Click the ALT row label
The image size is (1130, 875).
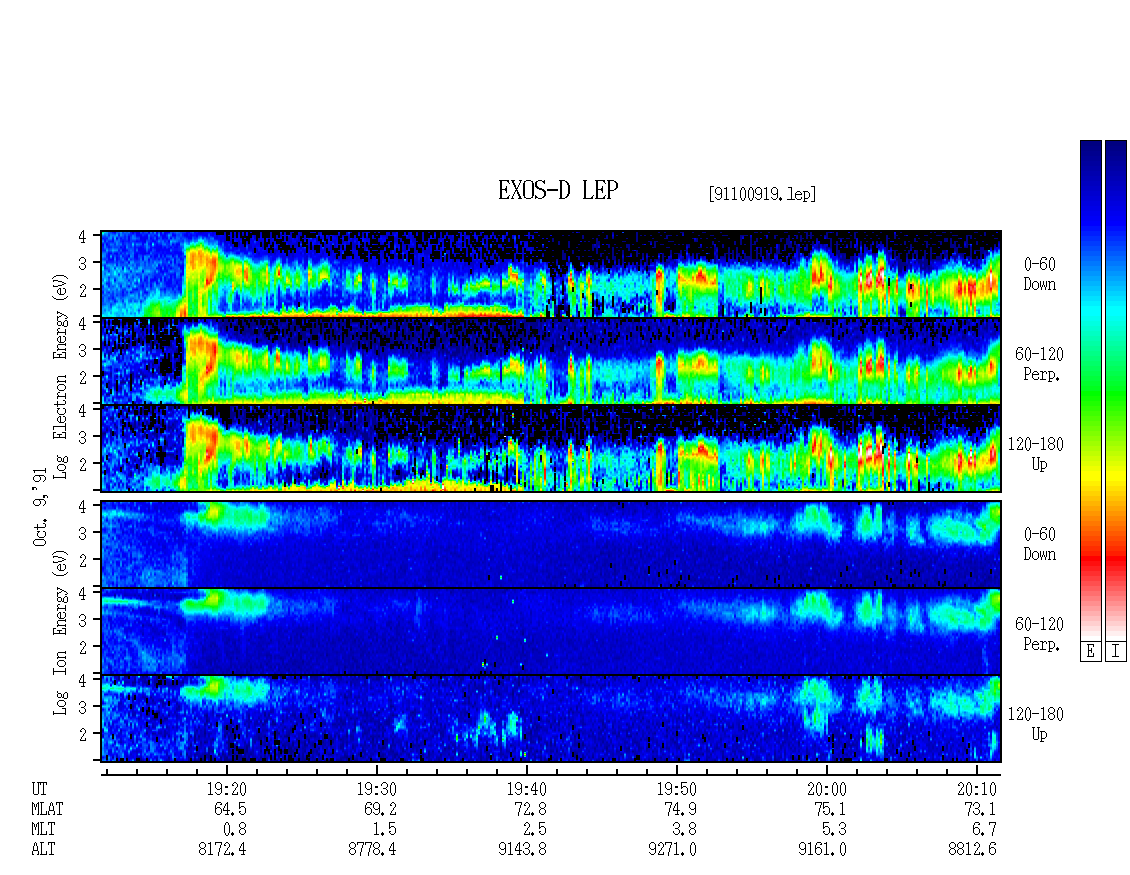(x=43, y=850)
